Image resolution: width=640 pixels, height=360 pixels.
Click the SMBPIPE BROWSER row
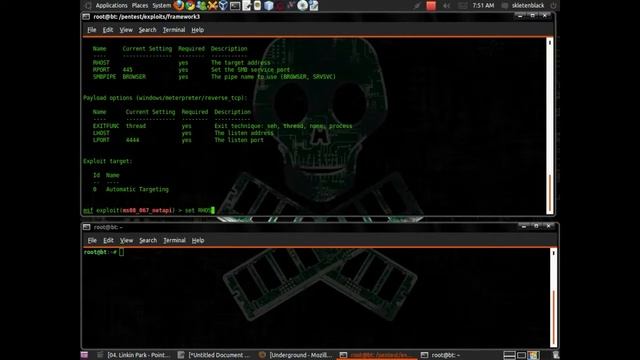pos(214,77)
